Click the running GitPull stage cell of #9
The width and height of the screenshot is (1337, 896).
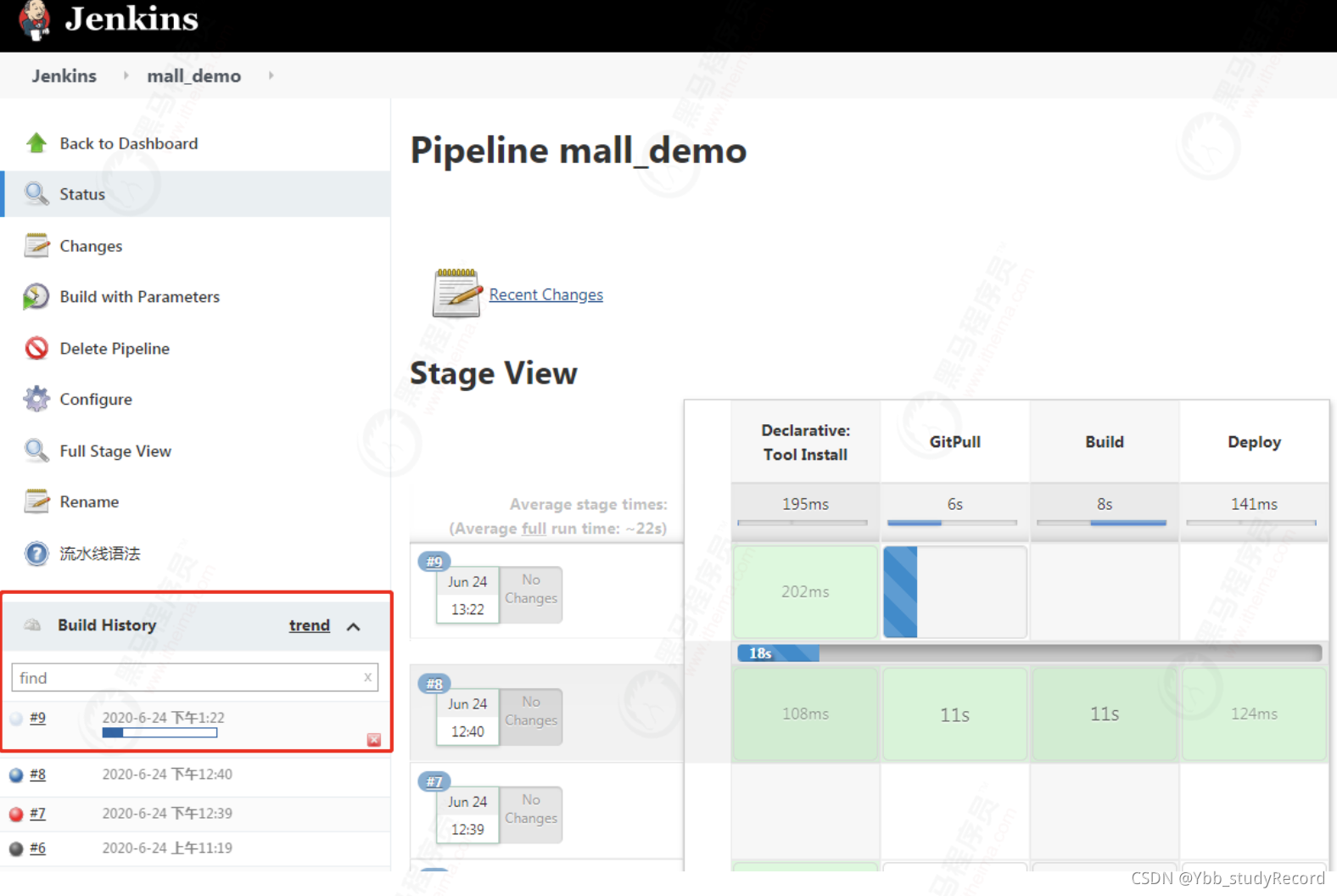[954, 591]
